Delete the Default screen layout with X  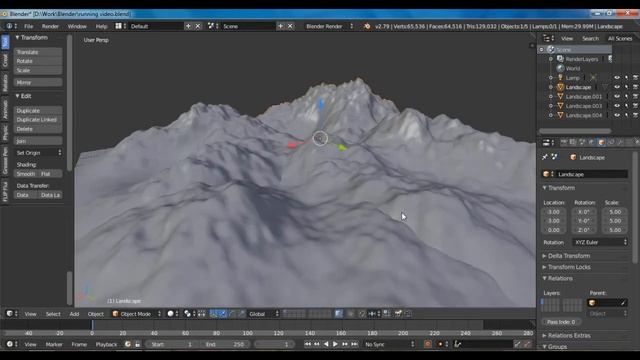click(198, 26)
